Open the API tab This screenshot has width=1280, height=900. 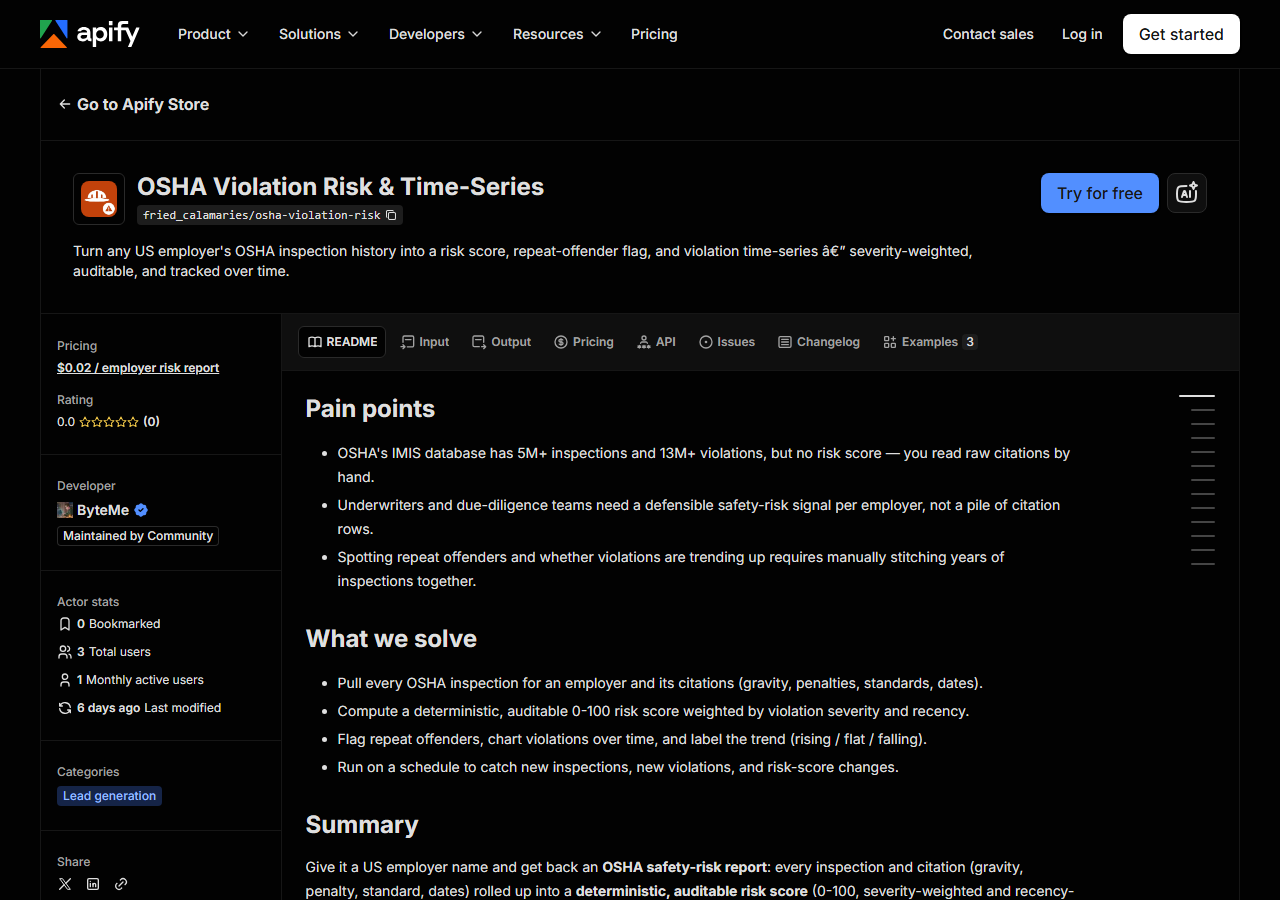tap(657, 342)
